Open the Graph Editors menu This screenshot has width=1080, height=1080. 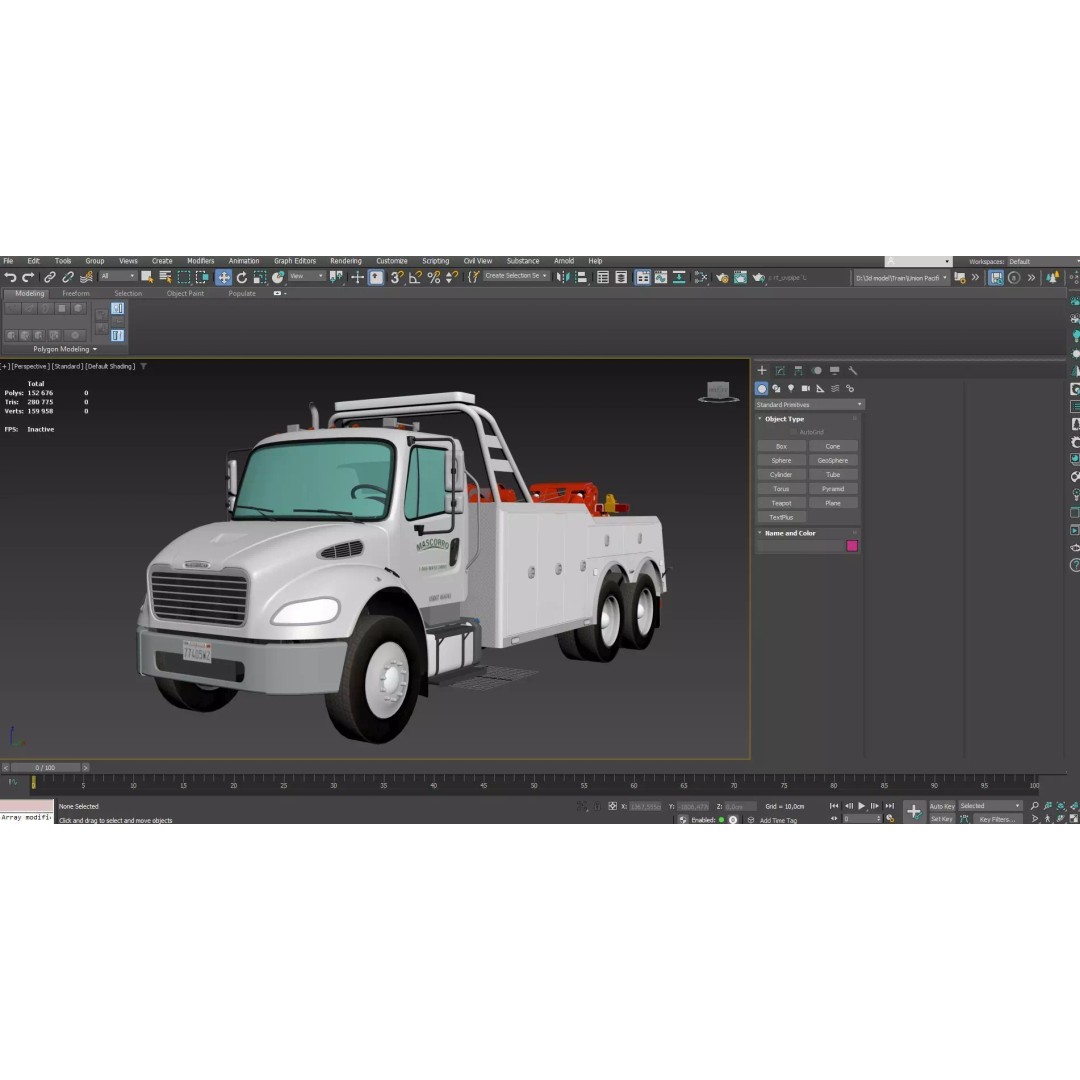(x=295, y=261)
